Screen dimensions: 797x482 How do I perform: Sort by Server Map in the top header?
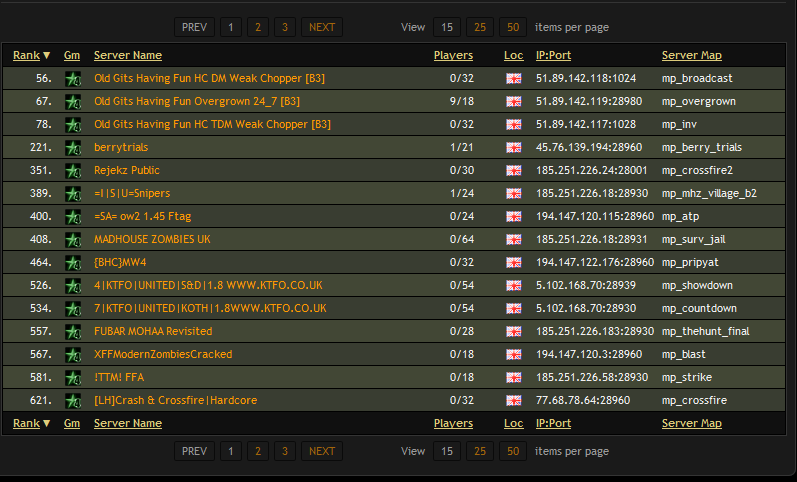(x=691, y=55)
